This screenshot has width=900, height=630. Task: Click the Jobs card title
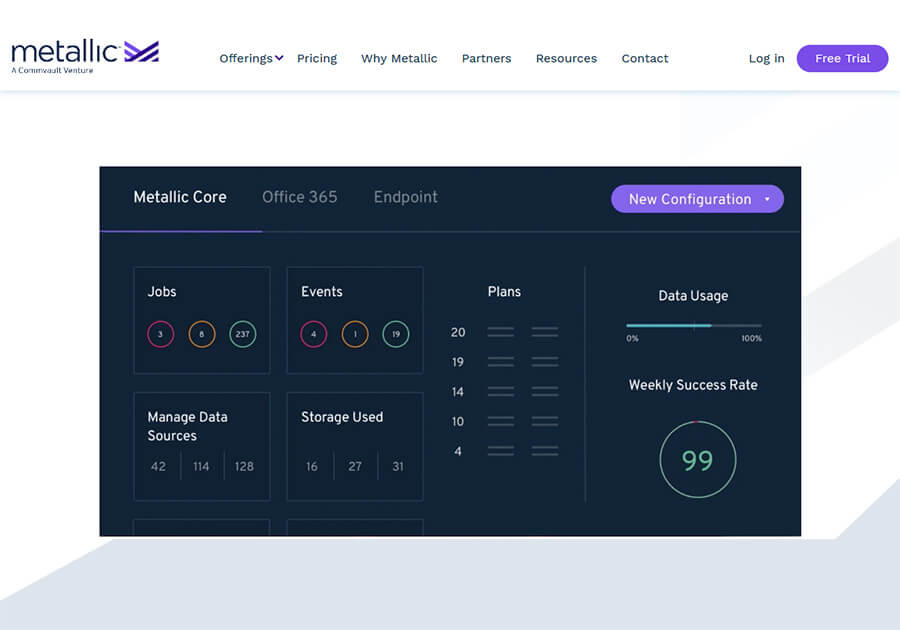(162, 291)
